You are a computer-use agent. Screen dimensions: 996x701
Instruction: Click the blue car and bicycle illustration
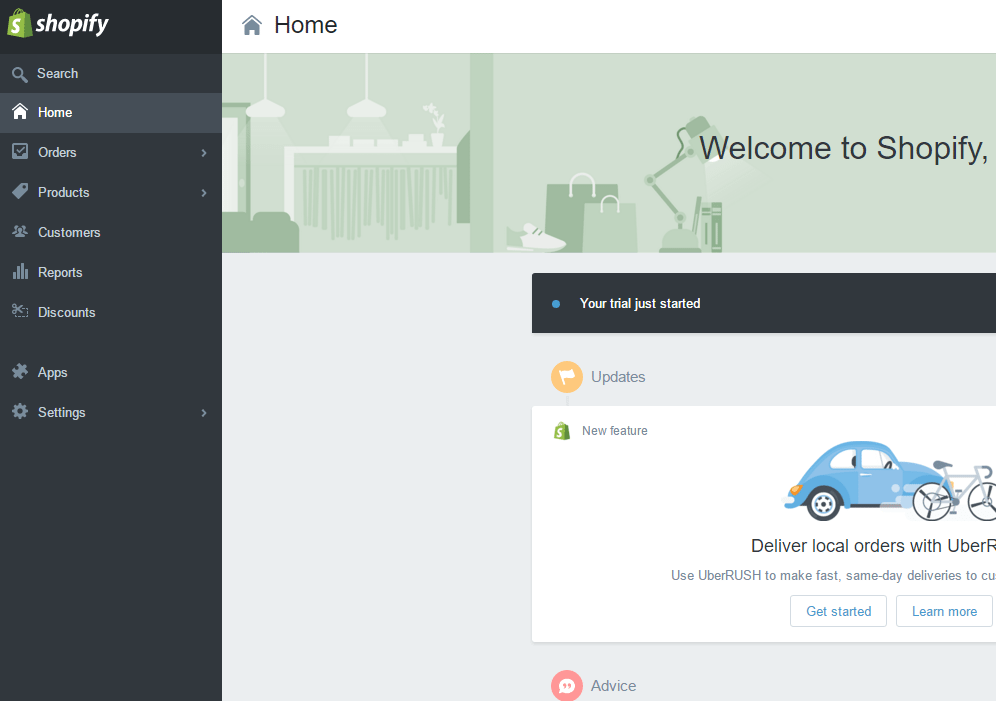pos(889,481)
